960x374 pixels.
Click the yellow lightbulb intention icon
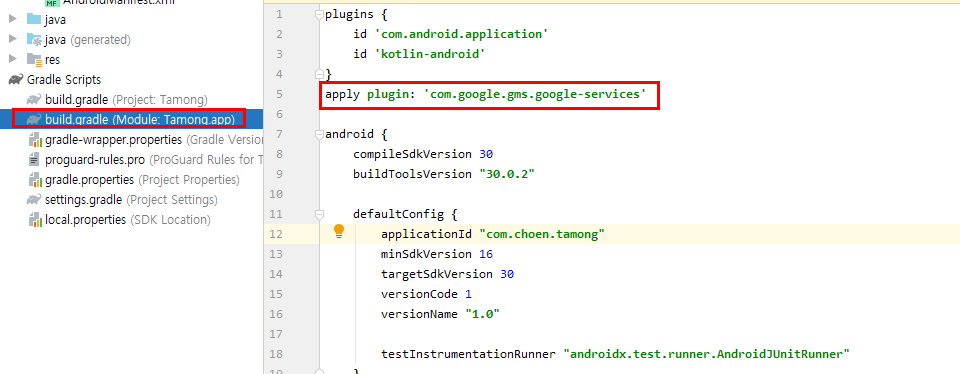pyautogui.click(x=339, y=231)
